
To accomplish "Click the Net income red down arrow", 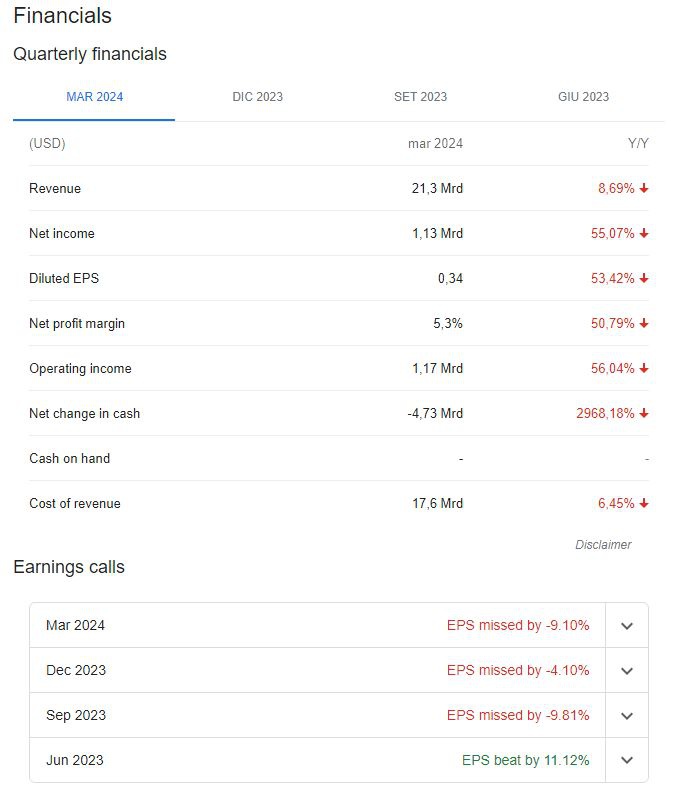I will pos(644,234).
